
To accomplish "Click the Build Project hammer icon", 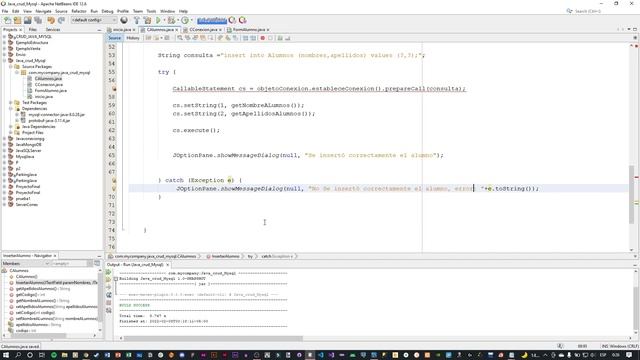I will pyautogui.click(x=137, y=20).
